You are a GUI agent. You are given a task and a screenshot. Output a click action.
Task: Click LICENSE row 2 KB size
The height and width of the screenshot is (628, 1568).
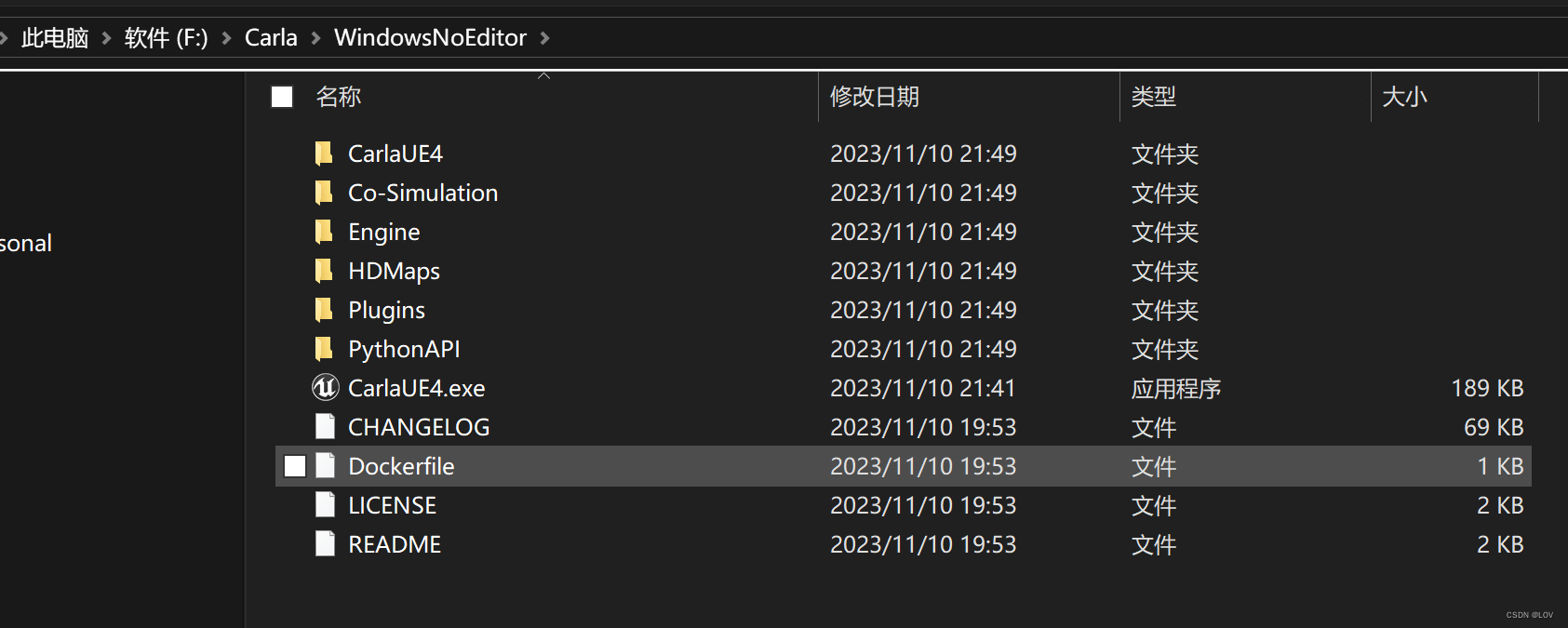1500,505
